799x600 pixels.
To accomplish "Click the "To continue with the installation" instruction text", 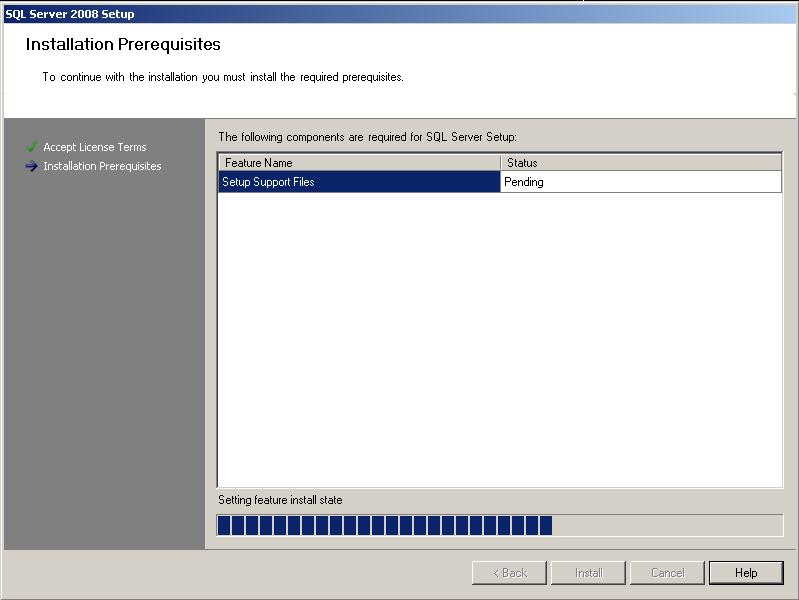I will (x=223, y=77).
